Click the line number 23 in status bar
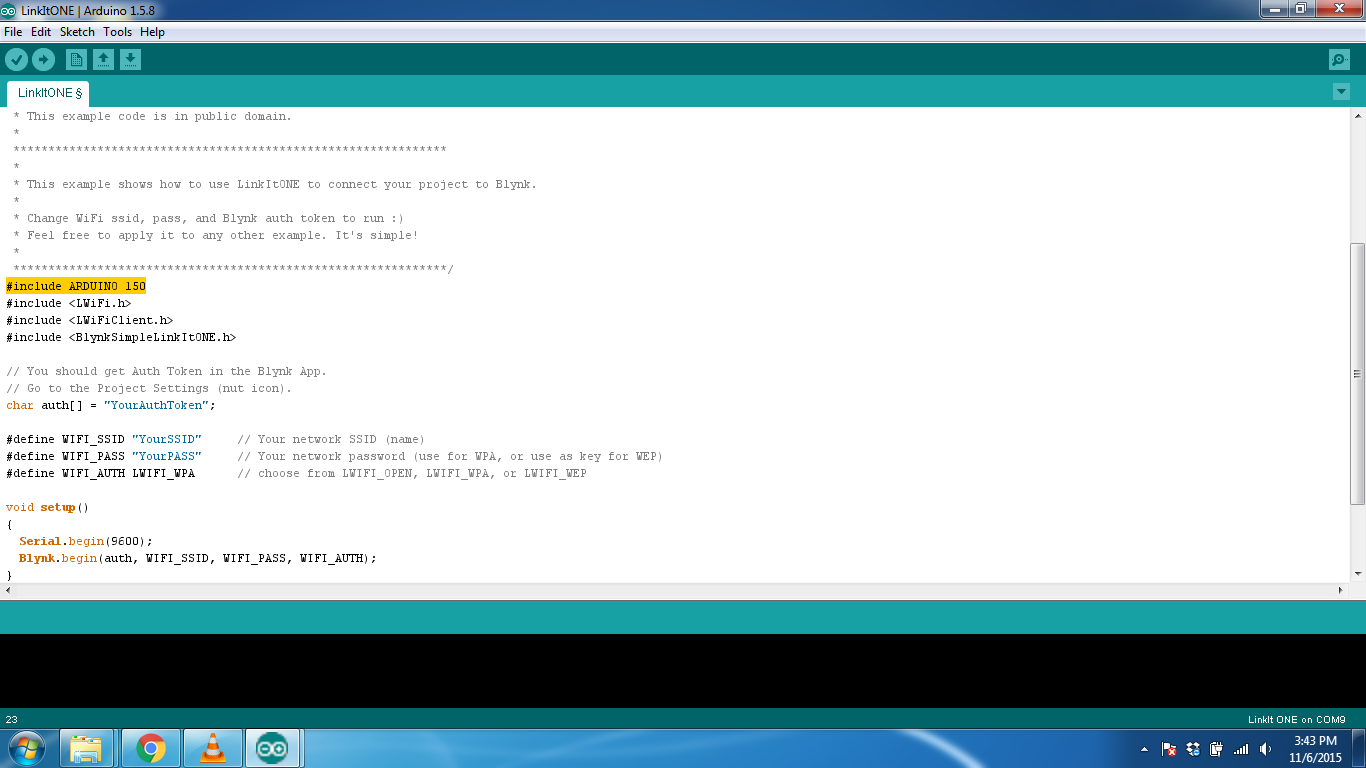This screenshot has width=1366, height=768. point(12,719)
